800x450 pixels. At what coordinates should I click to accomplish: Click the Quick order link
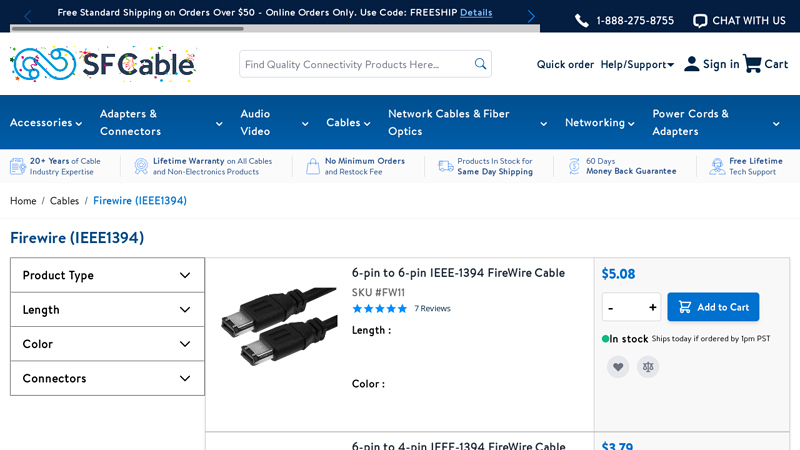coord(565,64)
